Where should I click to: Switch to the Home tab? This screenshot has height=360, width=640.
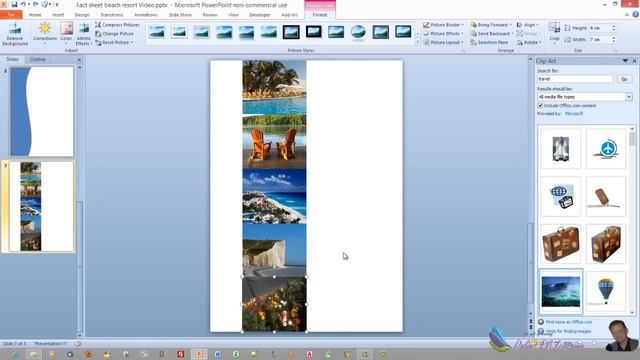pos(35,15)
